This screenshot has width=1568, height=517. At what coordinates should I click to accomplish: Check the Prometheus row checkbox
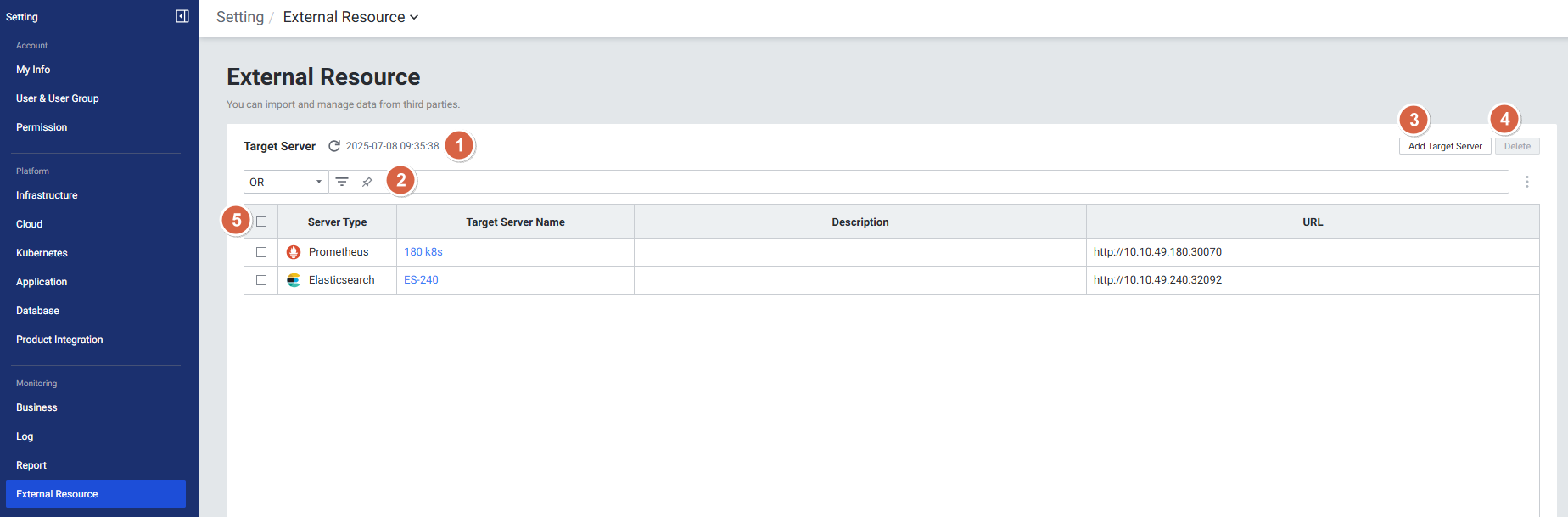click(x=261, y=252)
